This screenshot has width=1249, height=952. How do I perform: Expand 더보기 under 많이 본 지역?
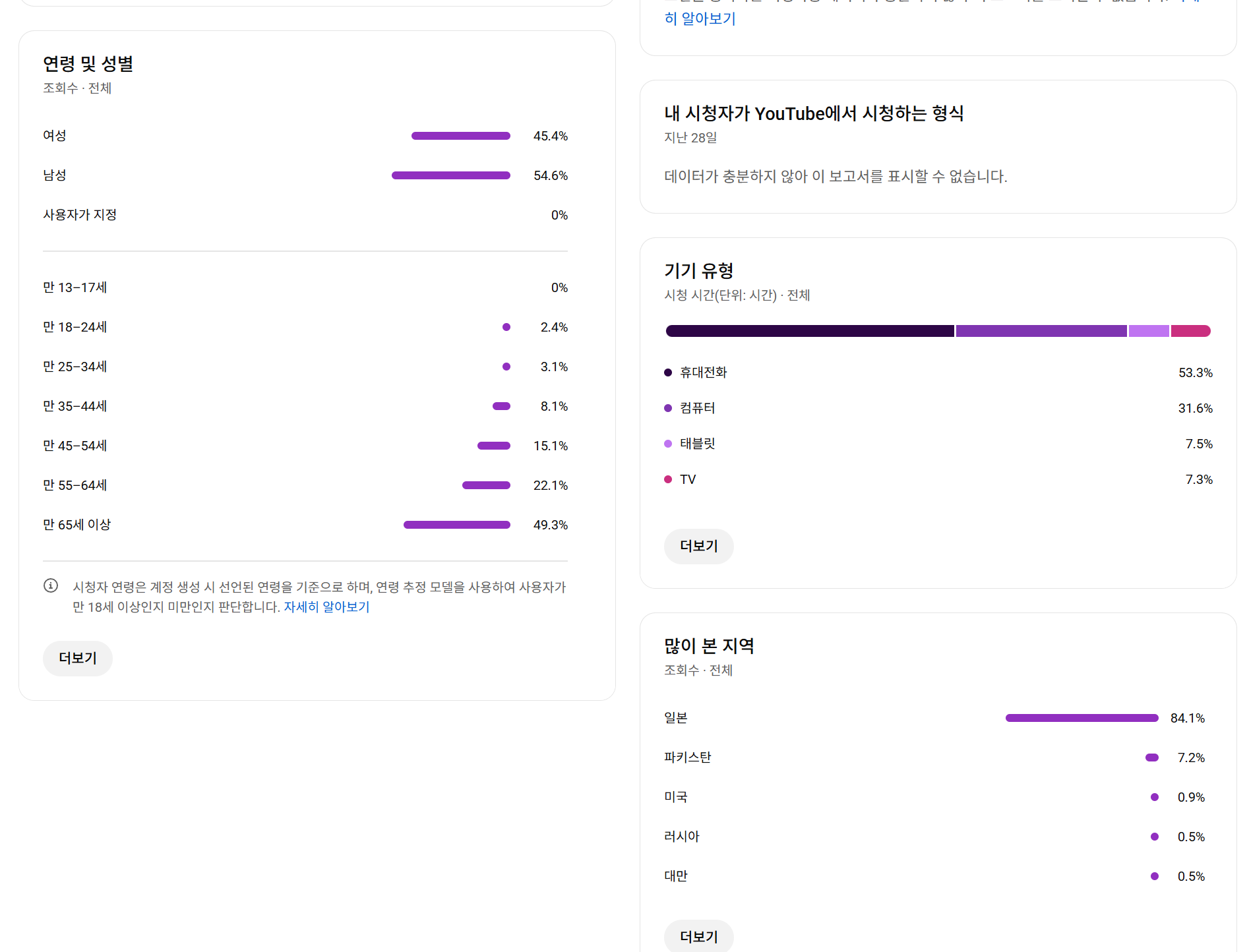coord(698,936)
